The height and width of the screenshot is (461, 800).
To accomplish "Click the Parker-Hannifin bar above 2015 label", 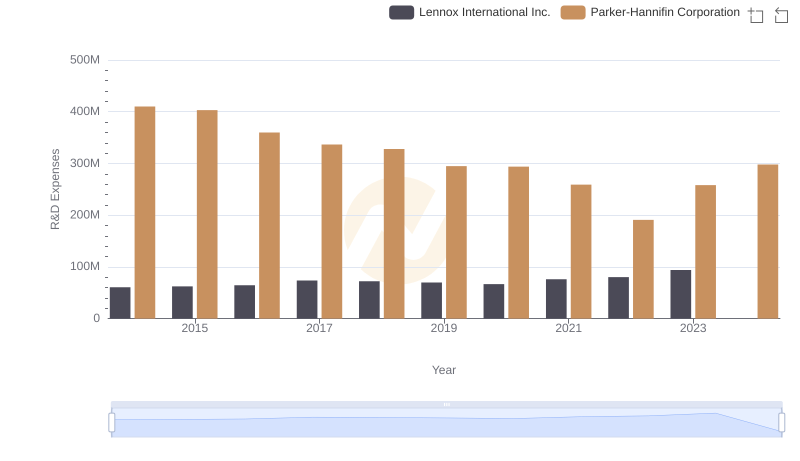I will pos(207,214).
